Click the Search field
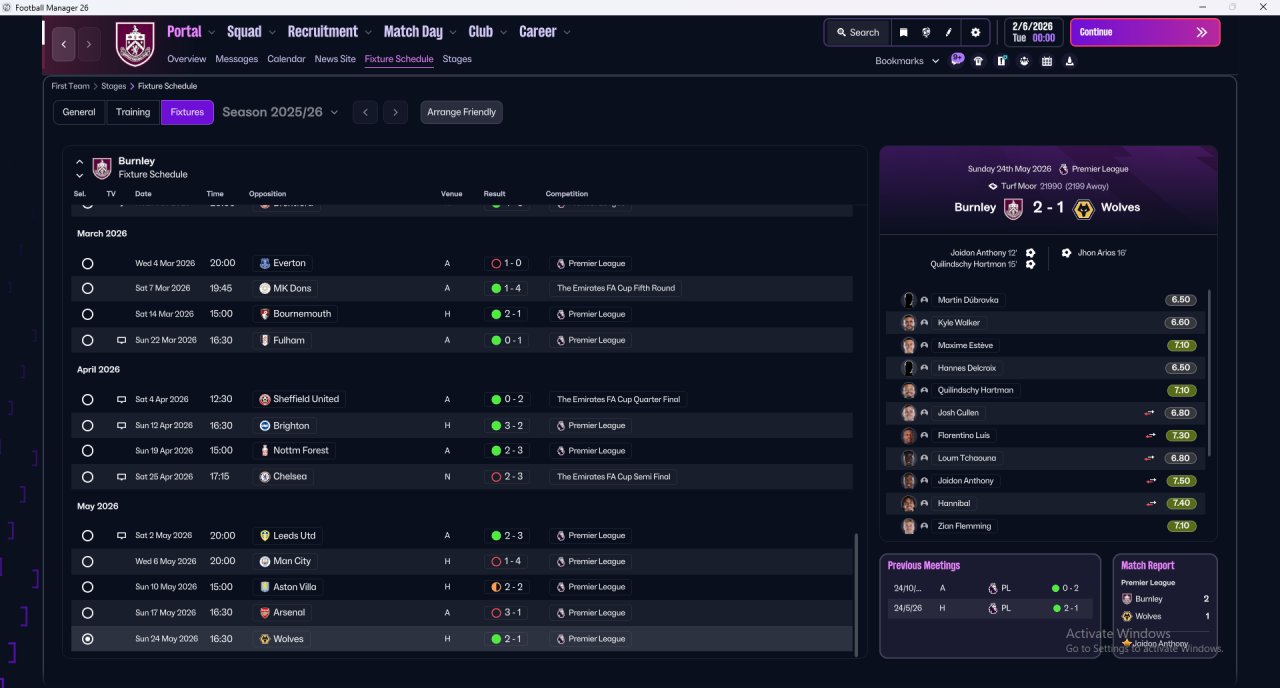The width and height of the screenshot is (1280, 688). click(857, 32)
